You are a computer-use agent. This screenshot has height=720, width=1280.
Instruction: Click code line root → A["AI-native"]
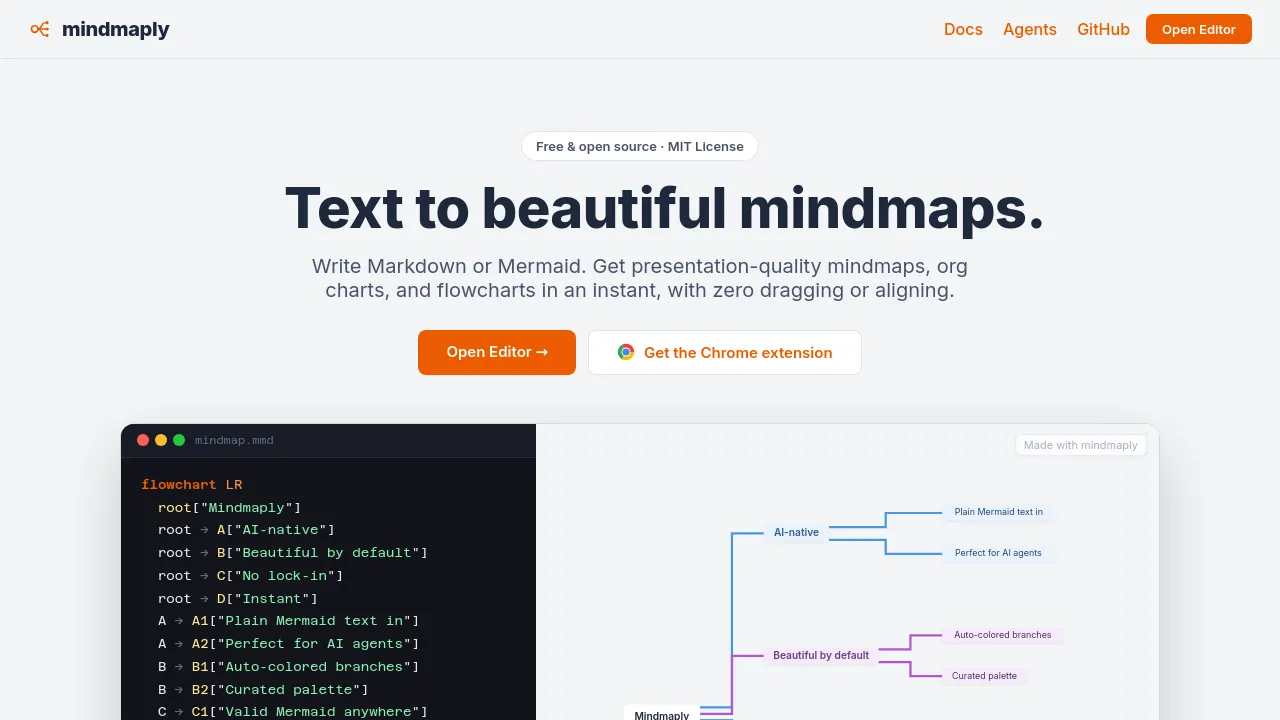tap(246, 530)
